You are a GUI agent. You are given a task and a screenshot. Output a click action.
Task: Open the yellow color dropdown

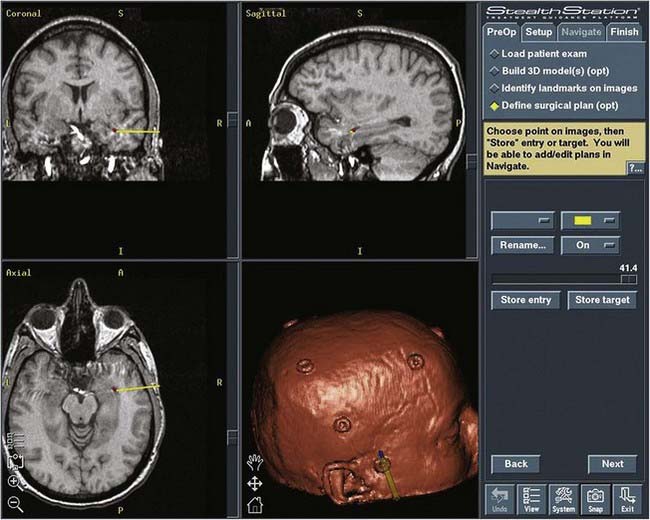click(590, 220)
